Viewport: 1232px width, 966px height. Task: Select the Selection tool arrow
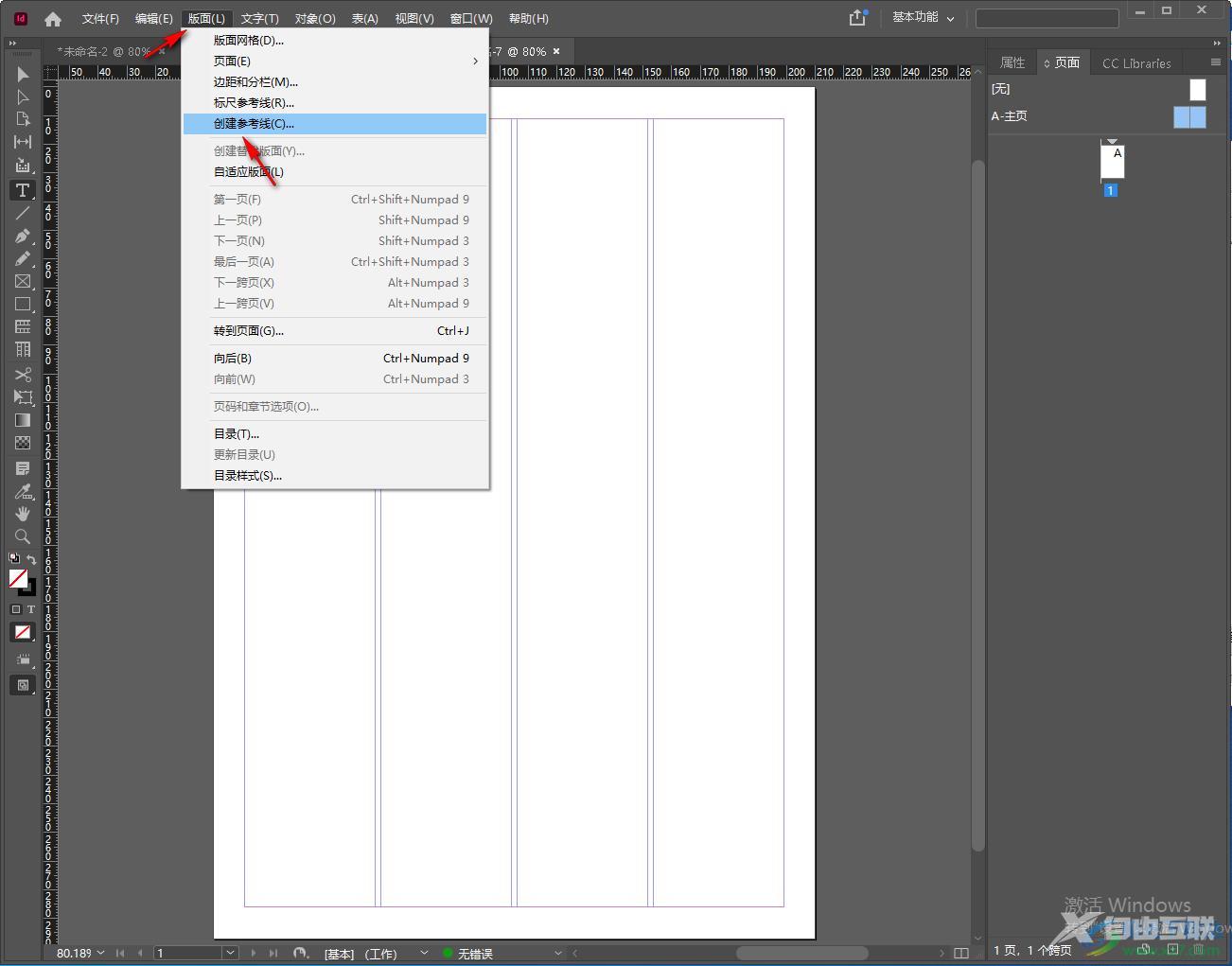23,74
